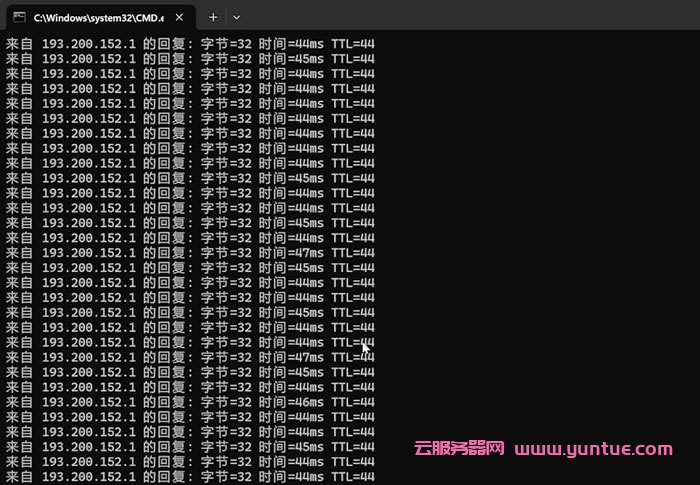
Task: Click TTL=44 in the first reply line
Action: click(352, 44)
